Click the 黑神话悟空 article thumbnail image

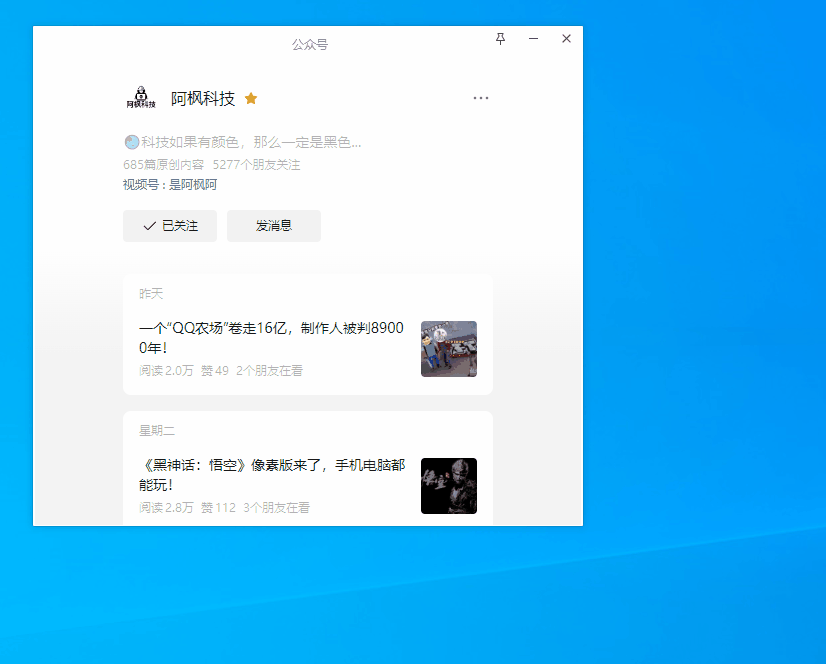coord(448,486)
